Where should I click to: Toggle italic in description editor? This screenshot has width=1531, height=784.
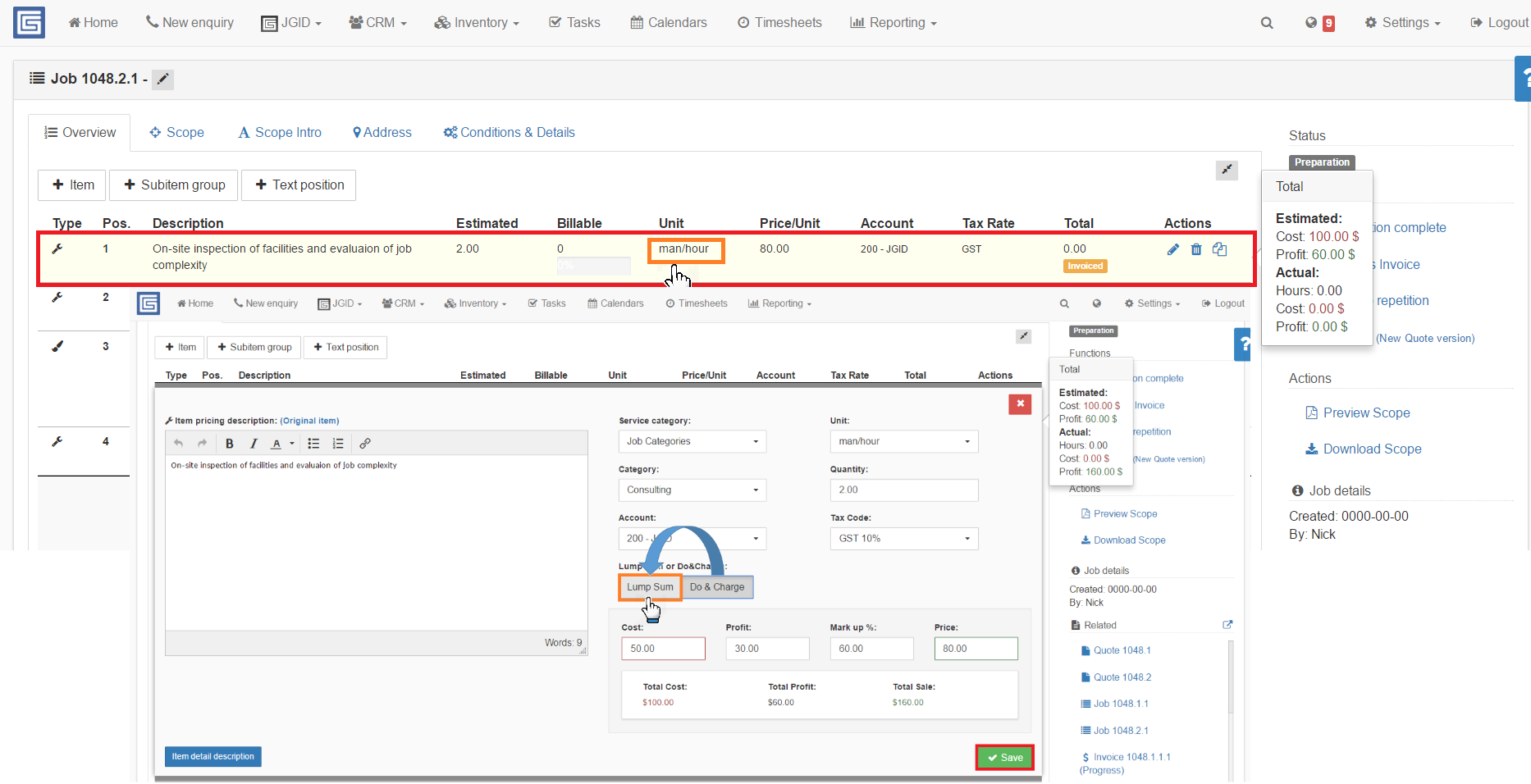coord(254,444)
